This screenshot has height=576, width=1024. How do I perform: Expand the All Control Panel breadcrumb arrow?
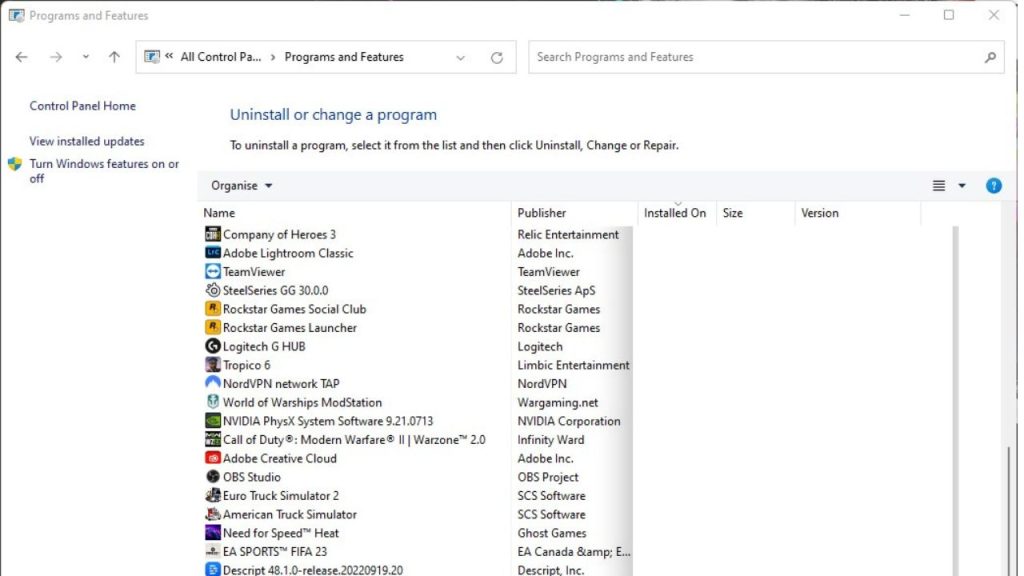point(272,57)
